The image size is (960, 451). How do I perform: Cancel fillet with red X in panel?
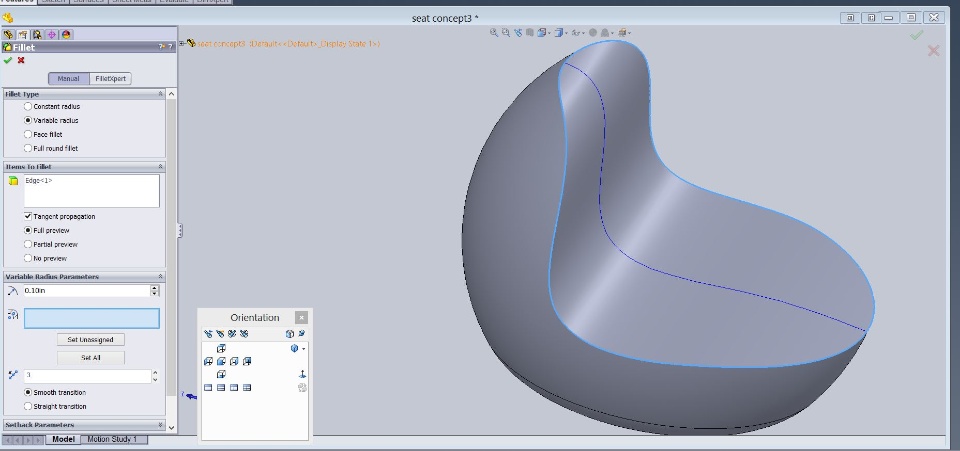[x=21, y=60]
